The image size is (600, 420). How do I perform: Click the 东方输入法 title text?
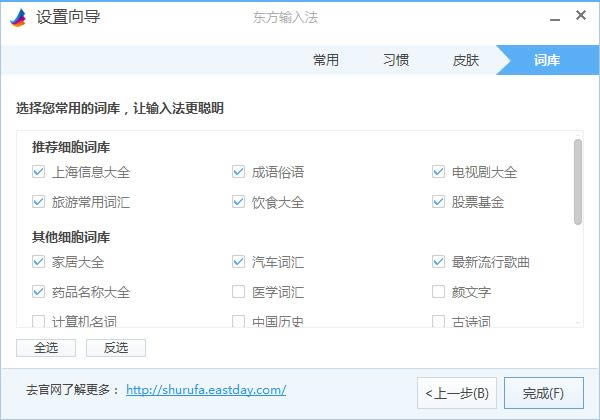pyautogui.click(x=285, y=17)
